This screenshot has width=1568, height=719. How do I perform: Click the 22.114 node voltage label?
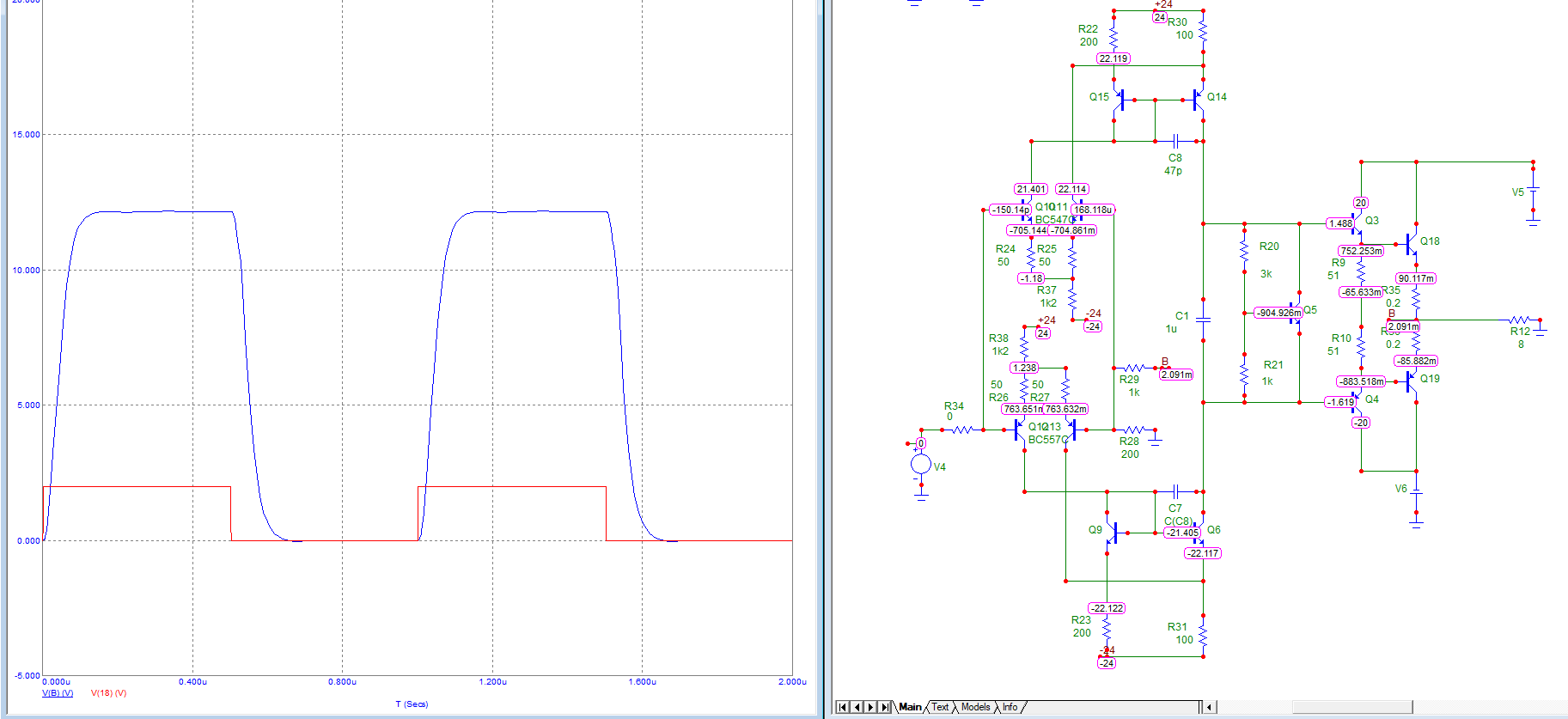pos(1072,189)
